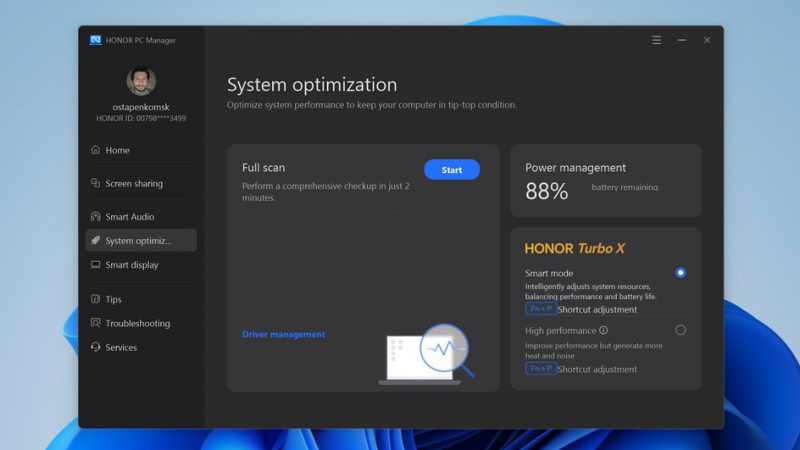Click the HONOR Turbo X logo
800x450 pixels.
tap(574, 248)
